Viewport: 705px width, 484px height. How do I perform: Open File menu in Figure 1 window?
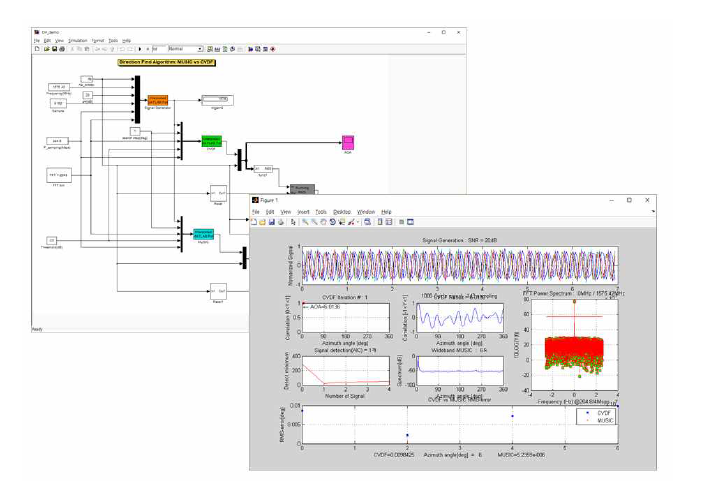255,212
